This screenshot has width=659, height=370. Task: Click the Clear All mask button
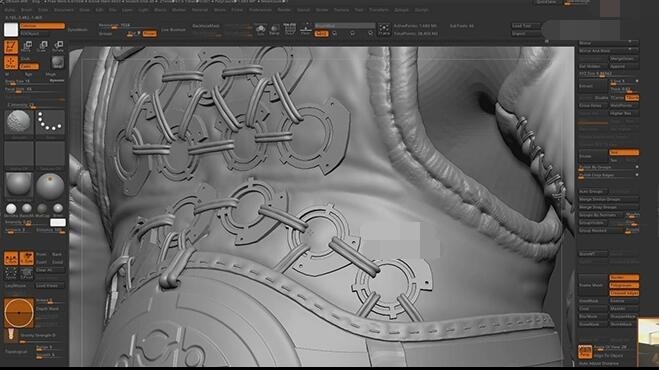coord(50,270)
